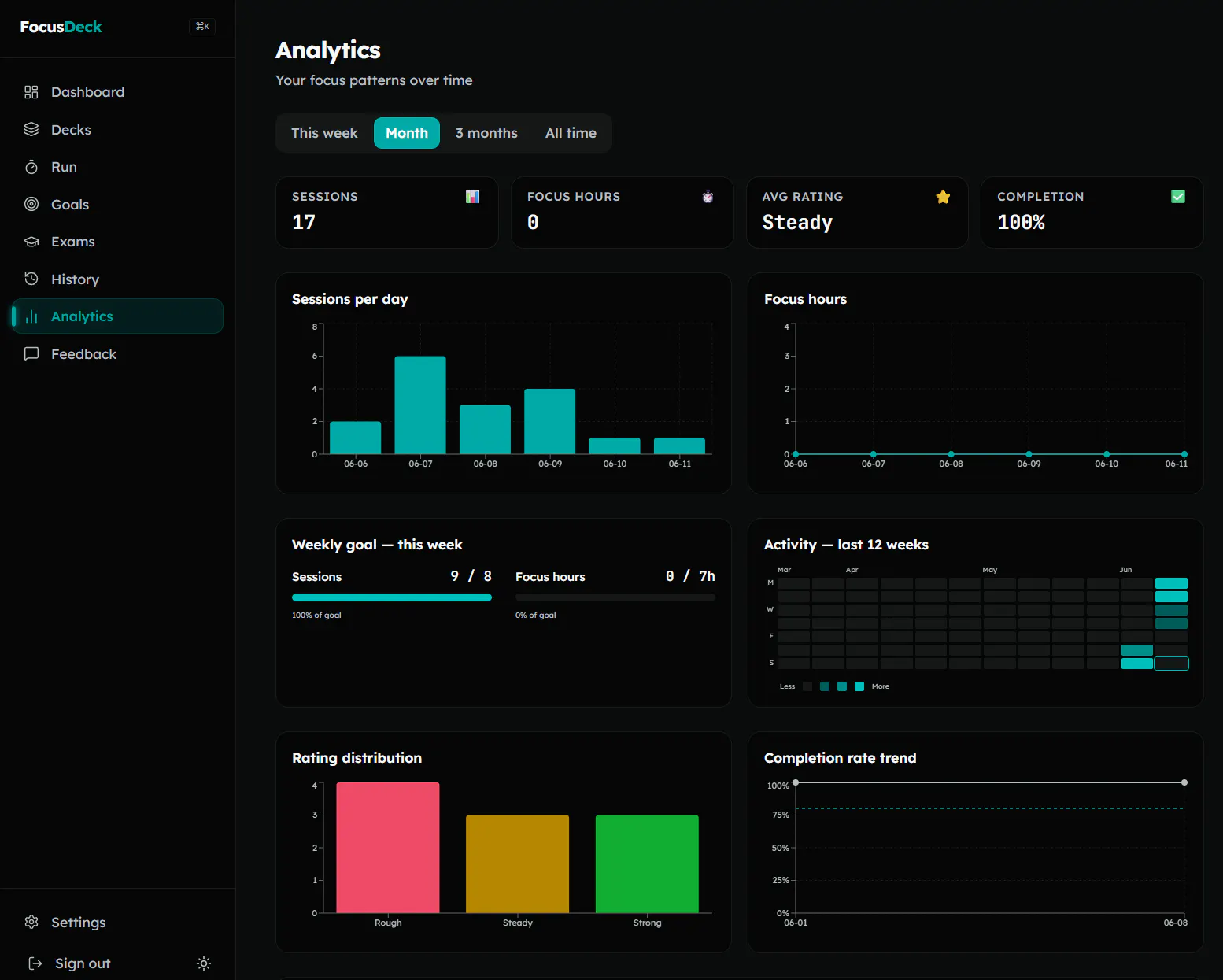Select the All time range

pos(571,133)
